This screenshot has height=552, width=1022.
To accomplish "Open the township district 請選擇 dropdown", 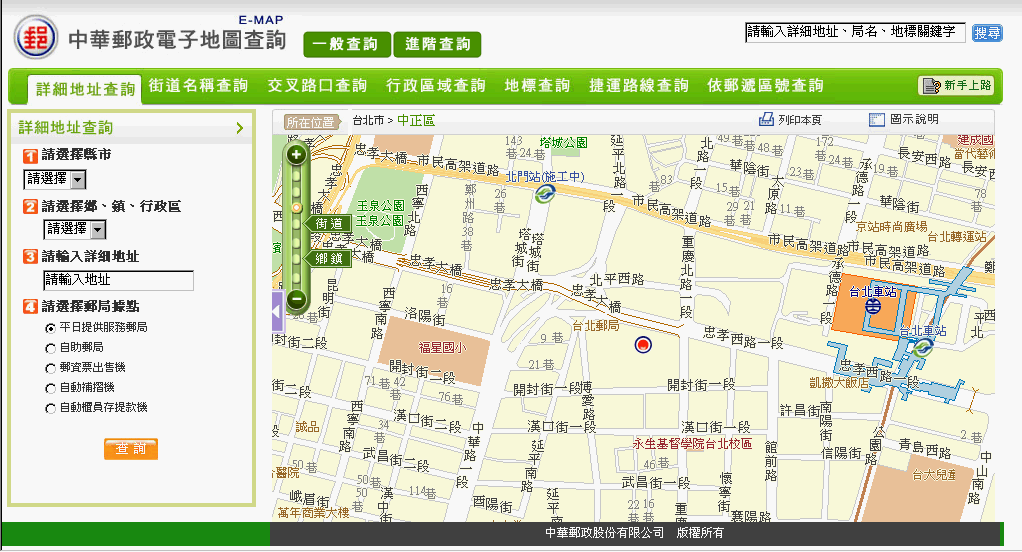I will tap(75, 229).
